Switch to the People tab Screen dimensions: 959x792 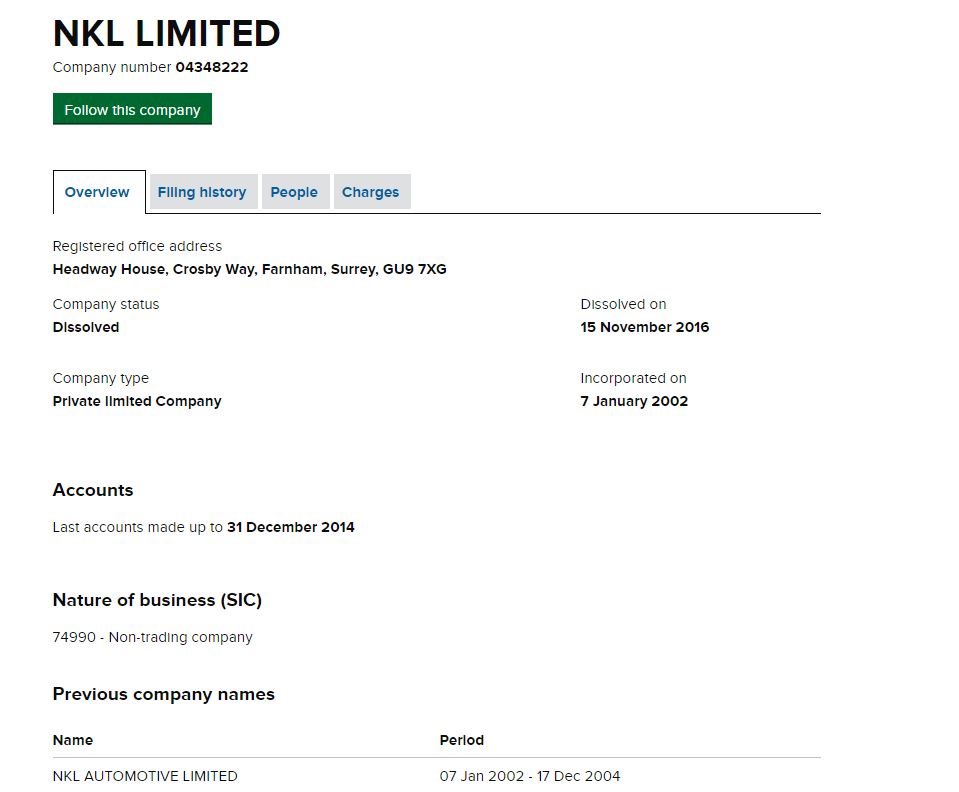294,192
